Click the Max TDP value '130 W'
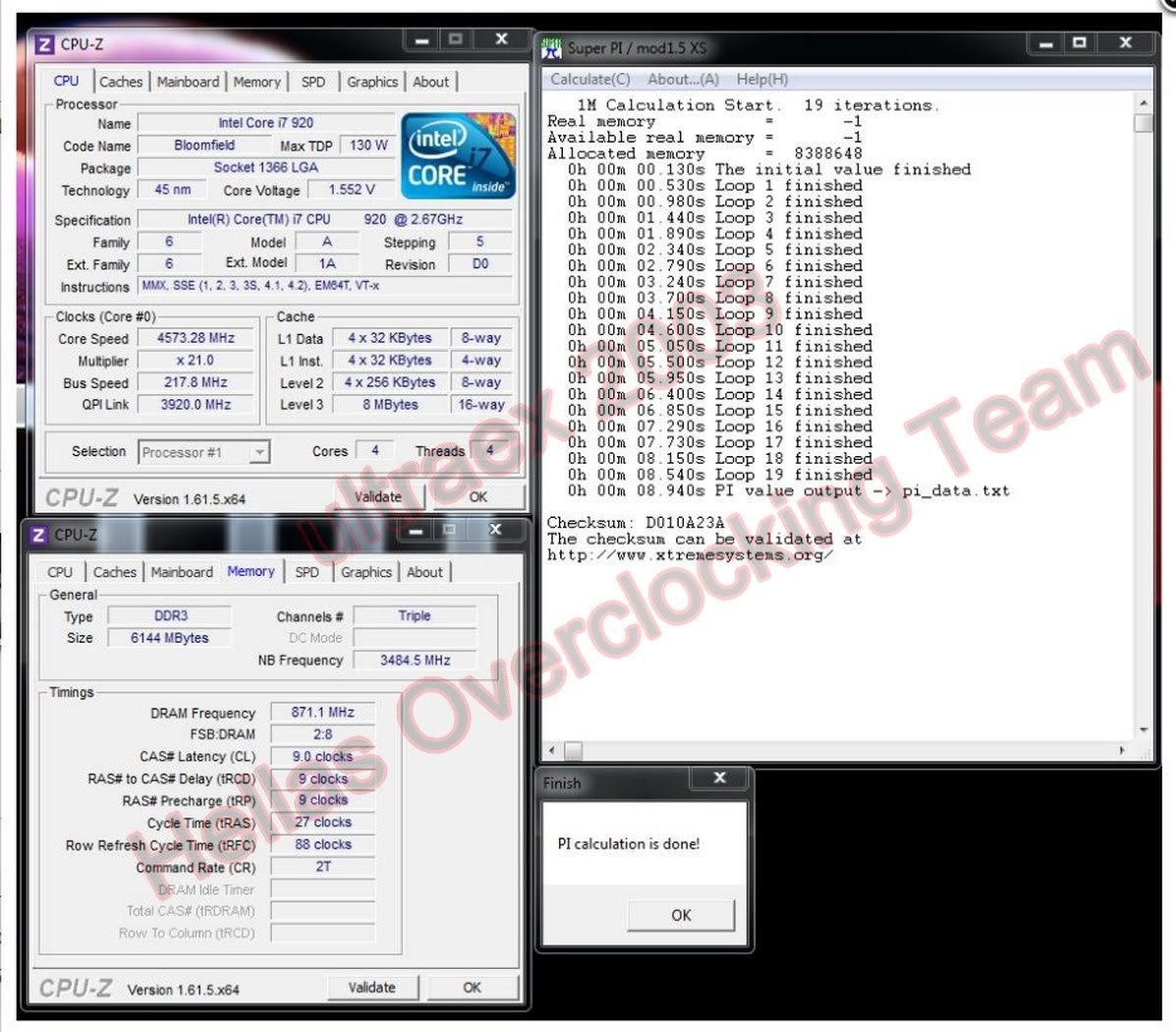1176x1032 pixels. [x=368, y=145]
